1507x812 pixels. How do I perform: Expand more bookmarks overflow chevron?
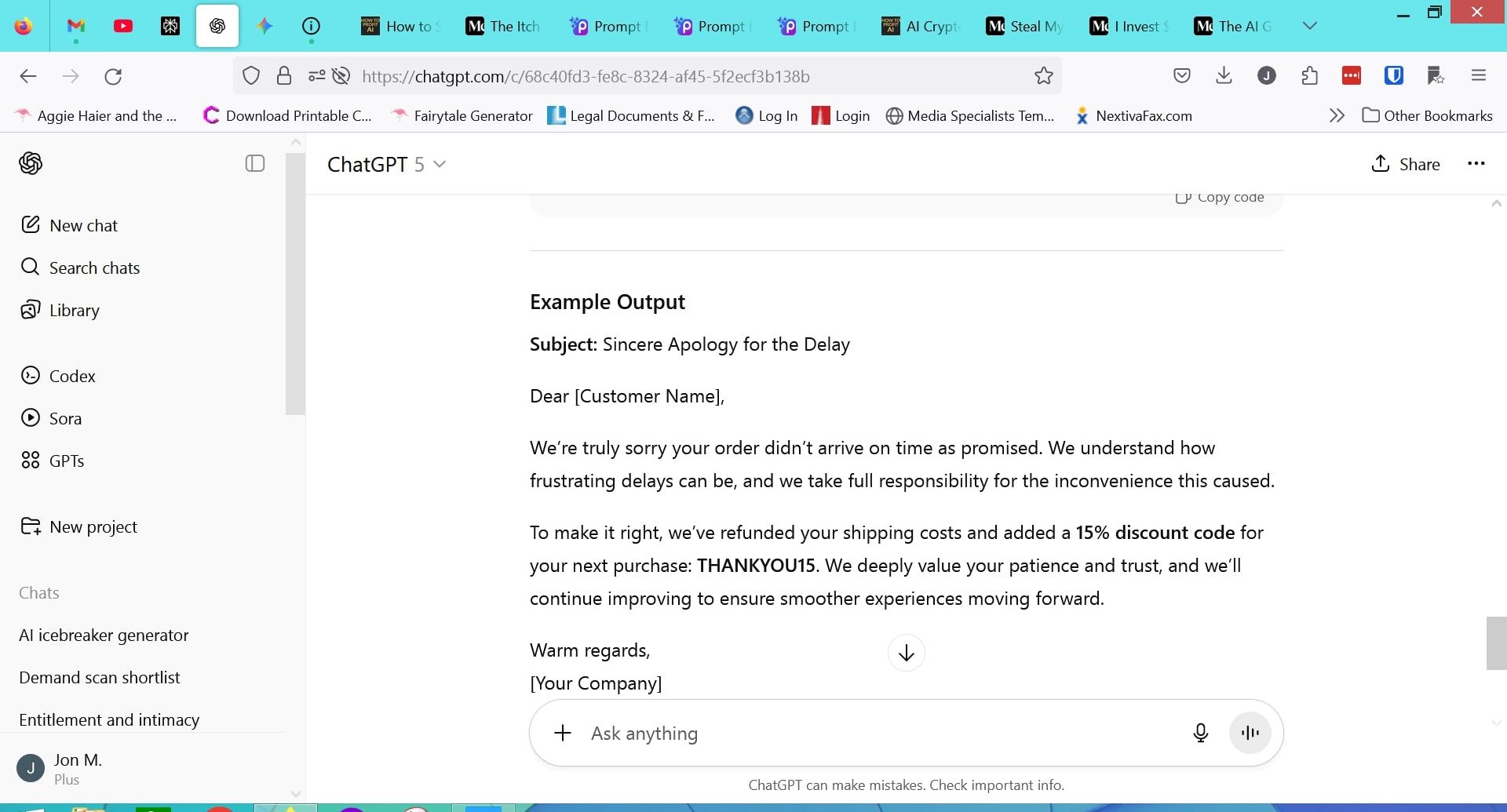pyautogui.click(x=1337, y=115)
